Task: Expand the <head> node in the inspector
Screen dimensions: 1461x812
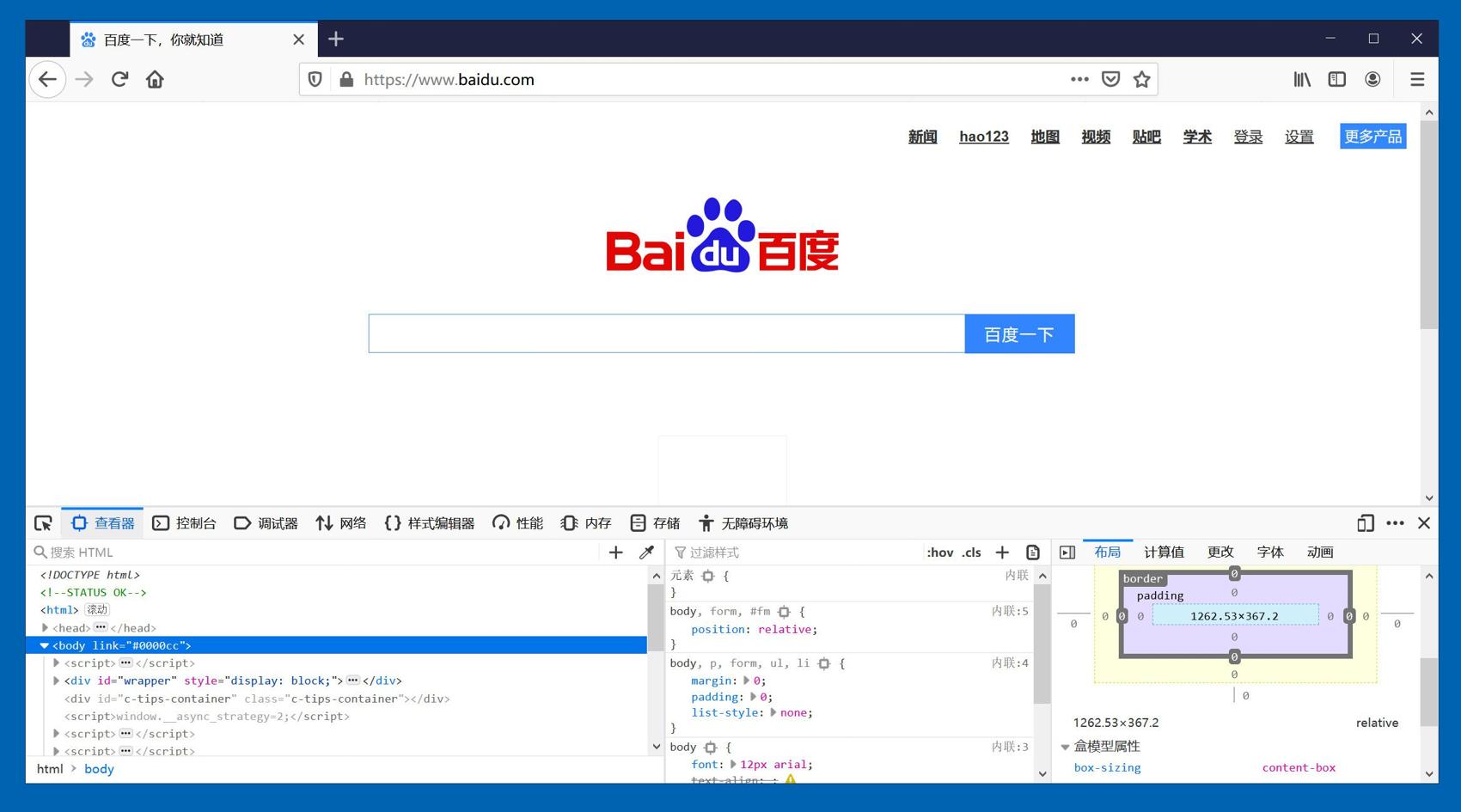Action: point(45,628)
